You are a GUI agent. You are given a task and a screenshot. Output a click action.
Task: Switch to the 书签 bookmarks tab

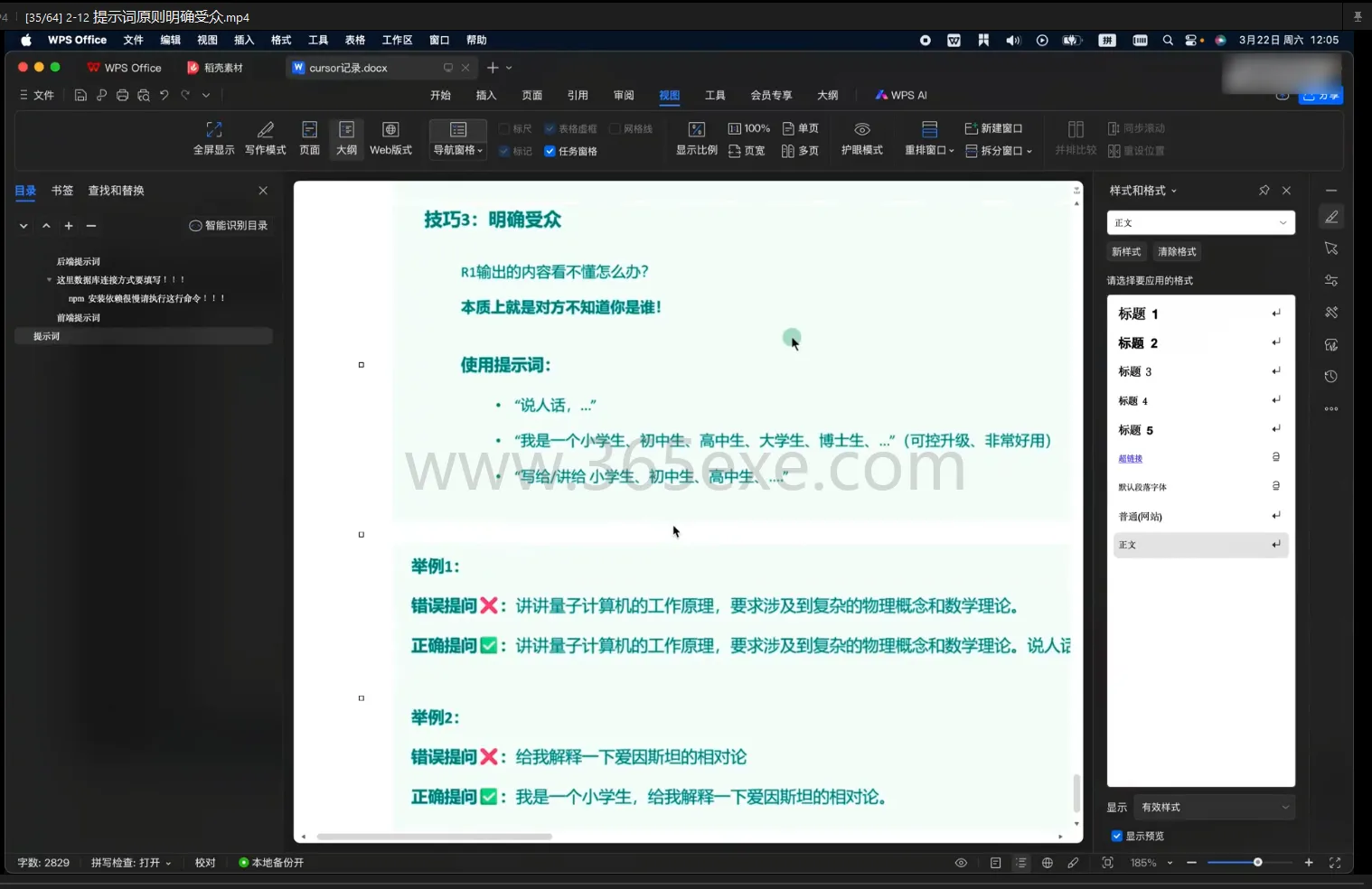pyautogui.click(x=61, y=191)
